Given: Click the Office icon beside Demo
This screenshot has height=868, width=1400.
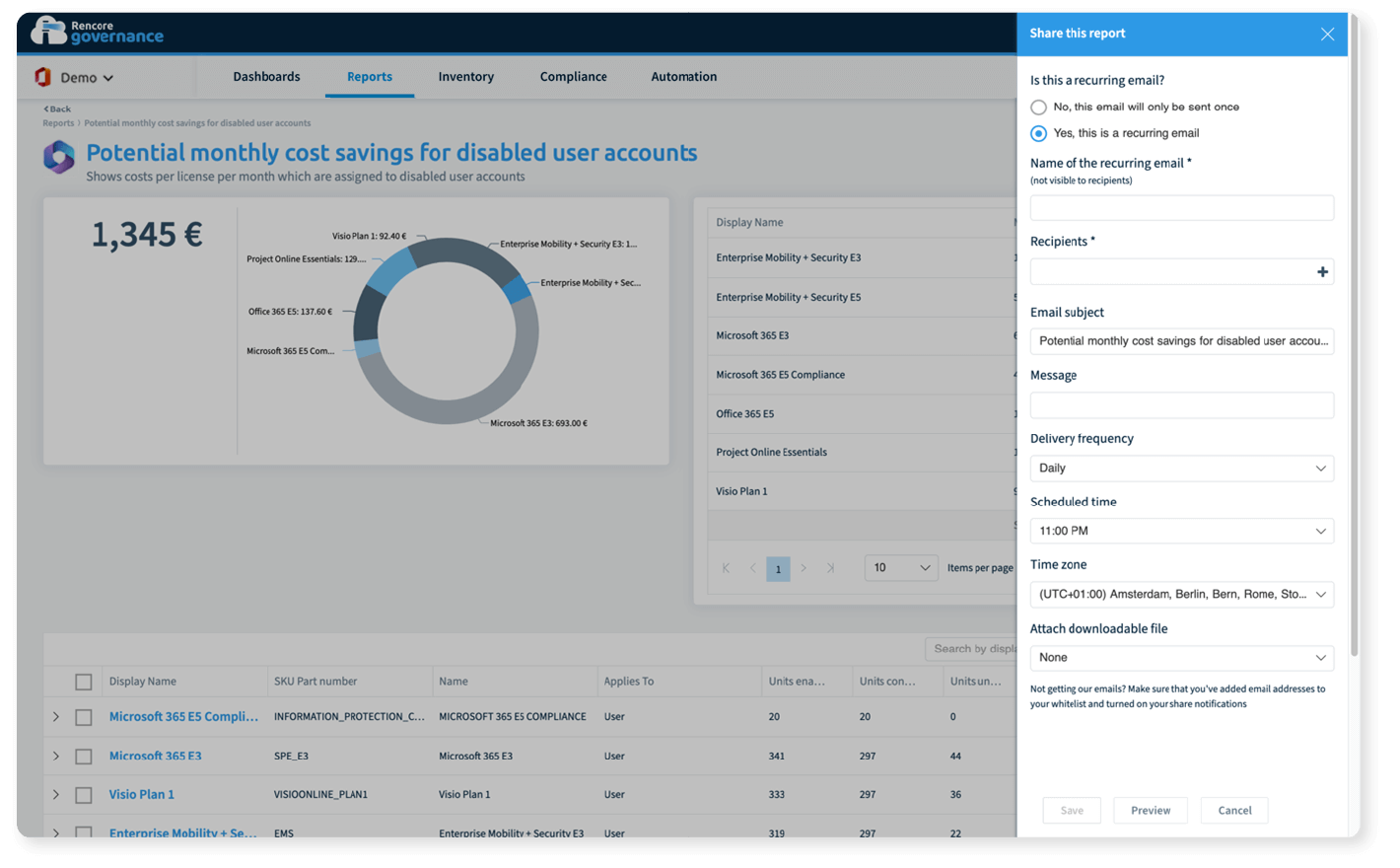Looking at the screenshot, I should [42, 77].
